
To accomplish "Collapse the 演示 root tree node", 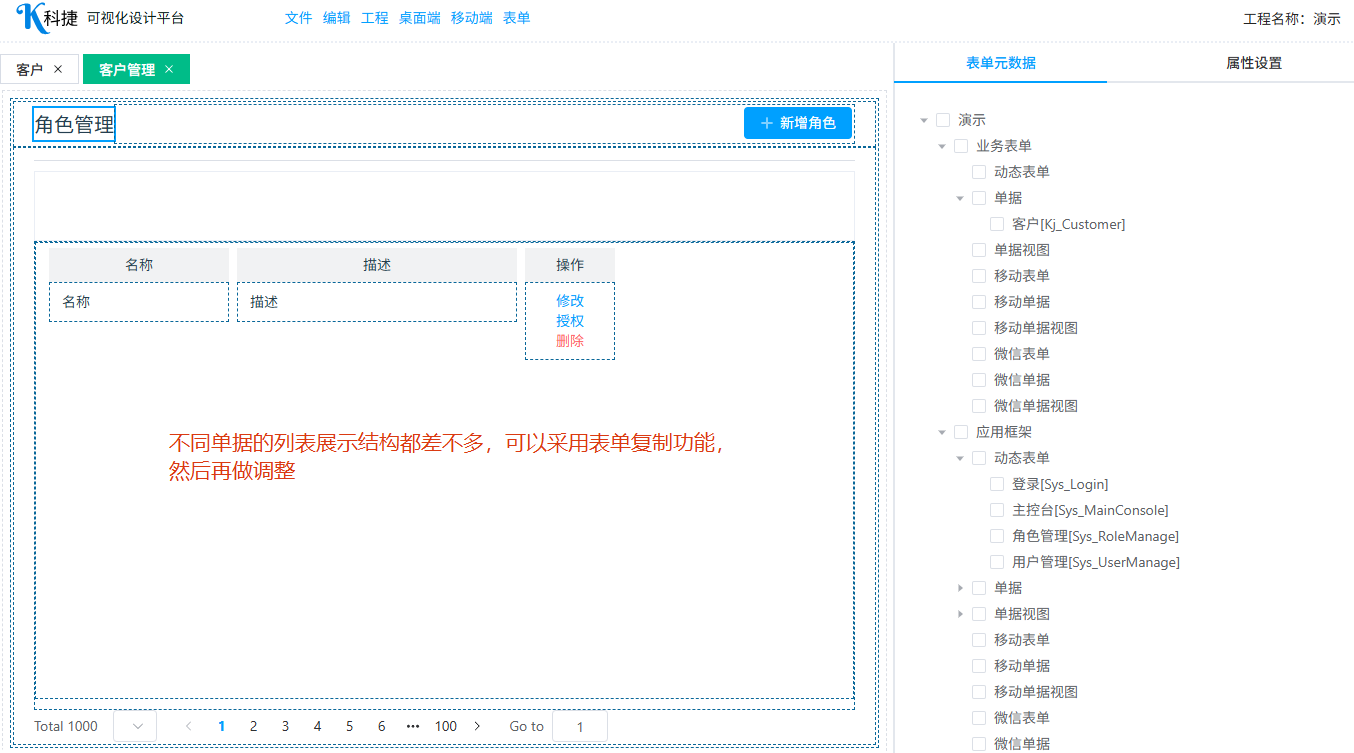I will (923, 120).
